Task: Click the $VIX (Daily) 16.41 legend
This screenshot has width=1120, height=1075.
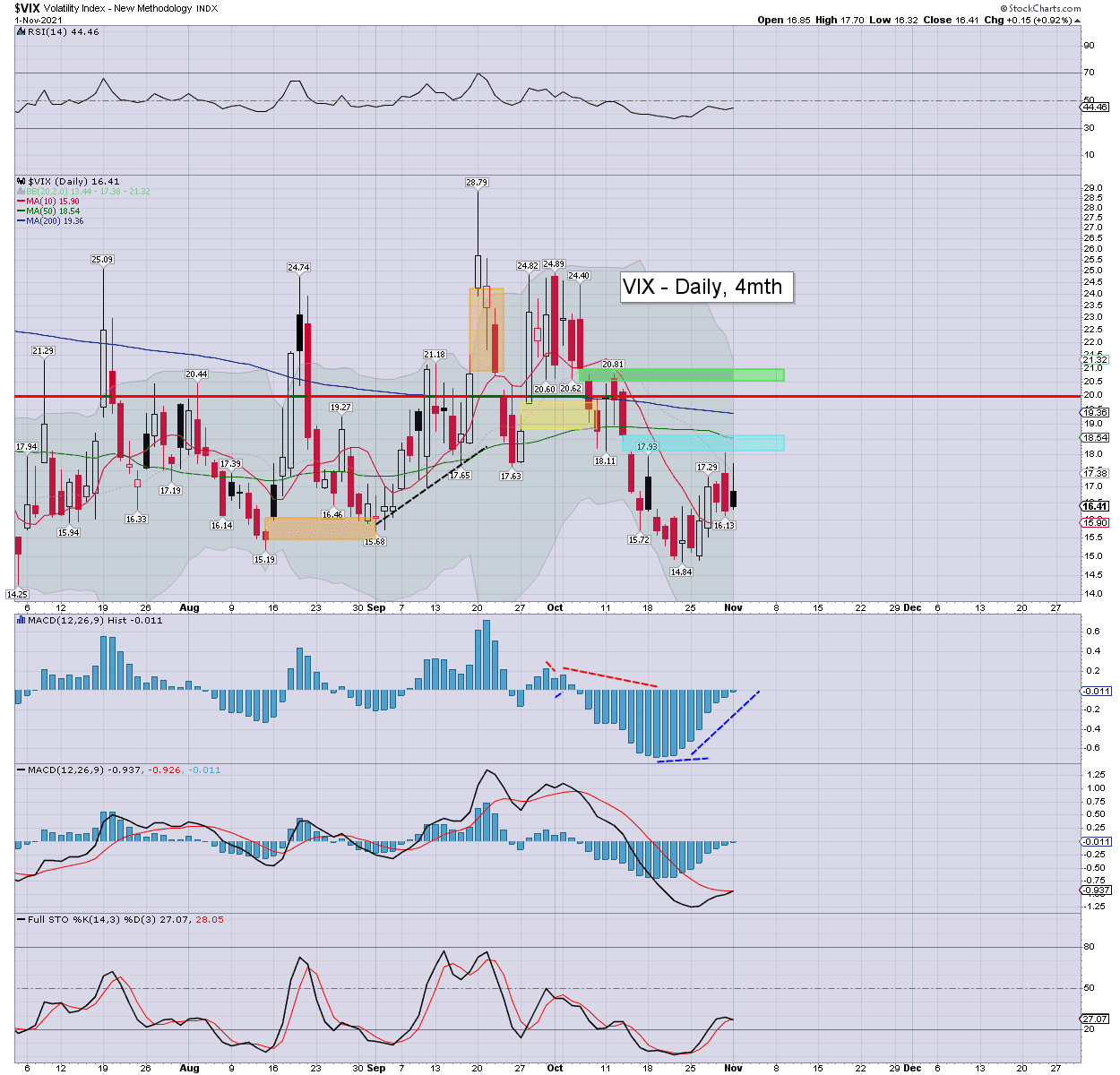Action: [68, 181]
